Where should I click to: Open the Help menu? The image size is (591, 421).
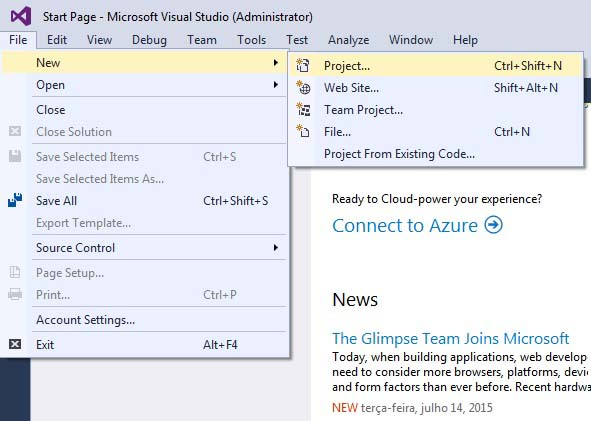[465, 40]
